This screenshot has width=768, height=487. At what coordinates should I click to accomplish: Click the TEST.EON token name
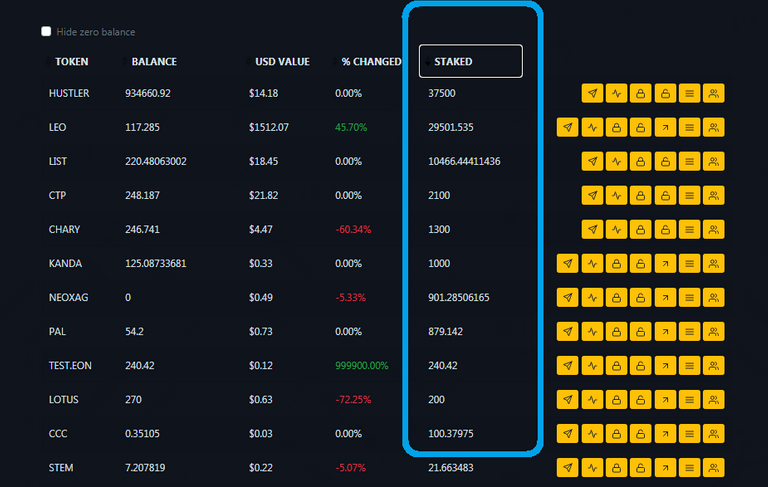pyautogui.click(x=70, y=365)
